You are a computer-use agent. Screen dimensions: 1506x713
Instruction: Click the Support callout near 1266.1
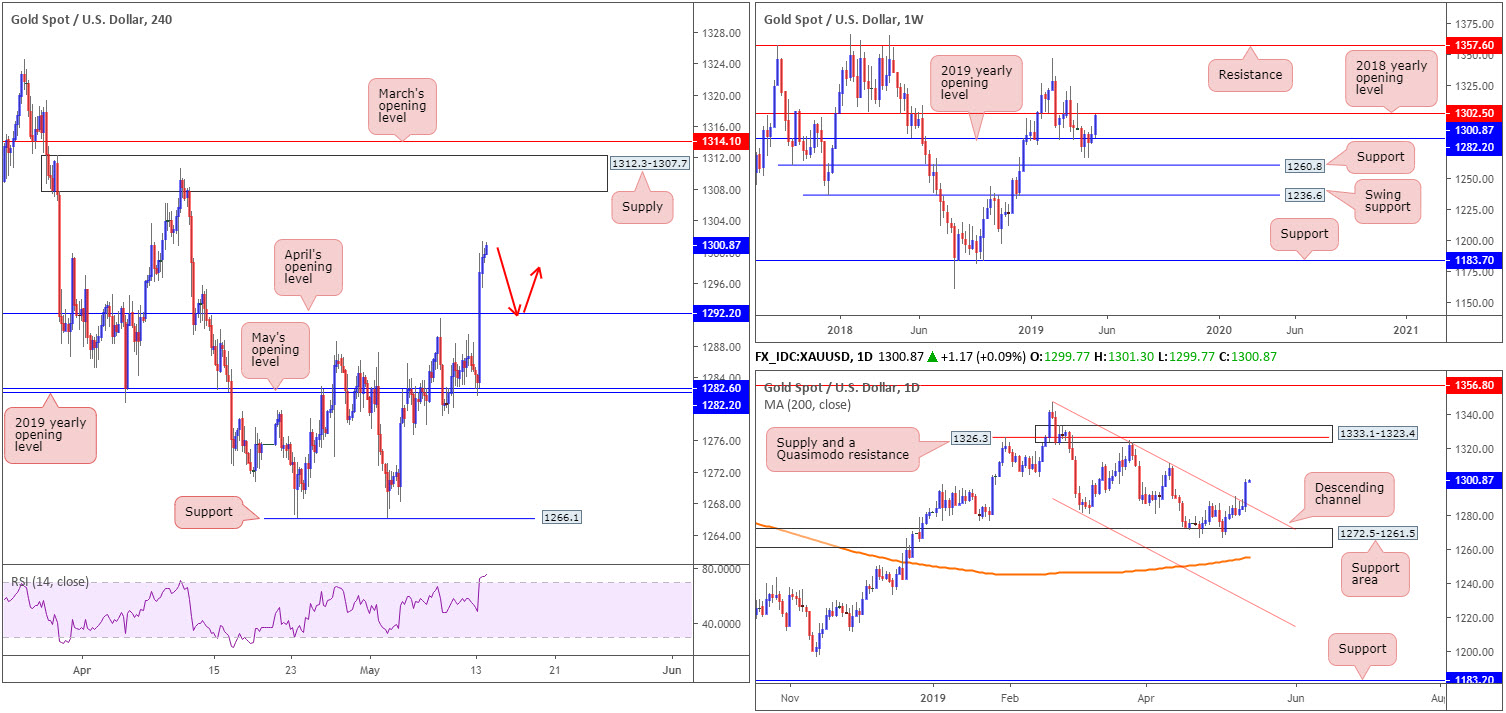tap(208, 512)
